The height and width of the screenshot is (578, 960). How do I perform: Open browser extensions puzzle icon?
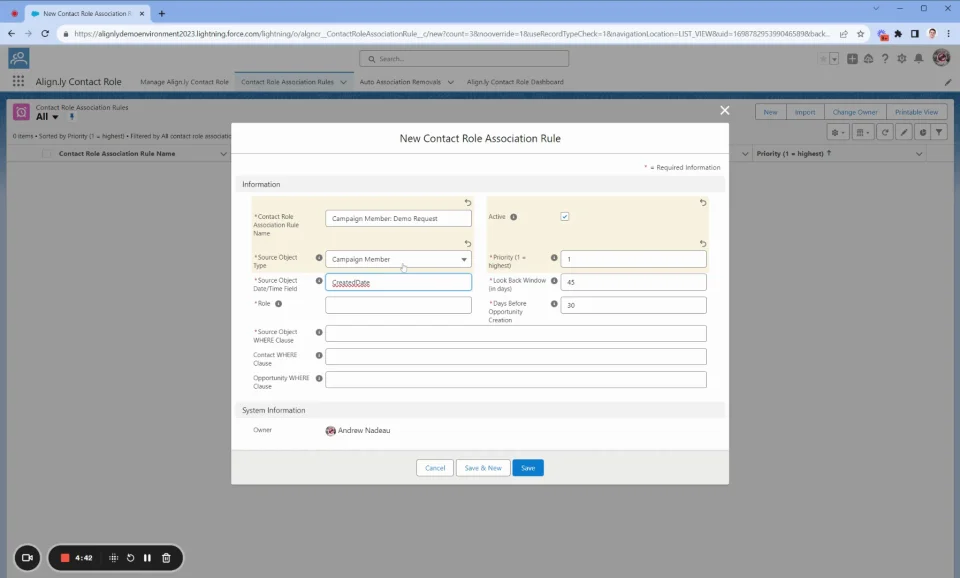(x=898, y=34)
